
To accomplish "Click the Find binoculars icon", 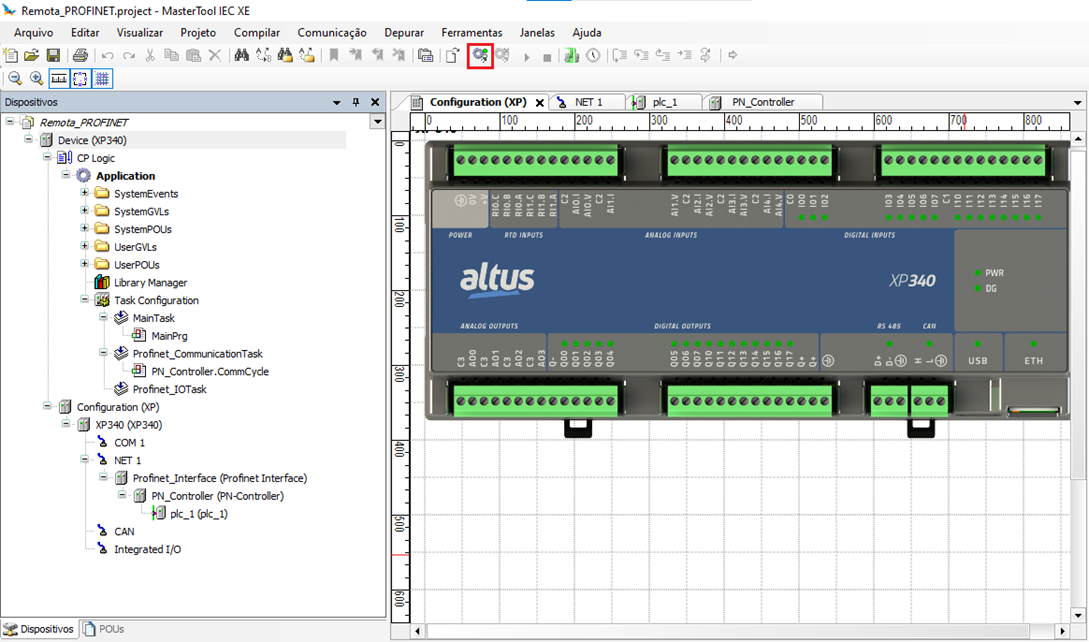I will (x=241, y=56).
